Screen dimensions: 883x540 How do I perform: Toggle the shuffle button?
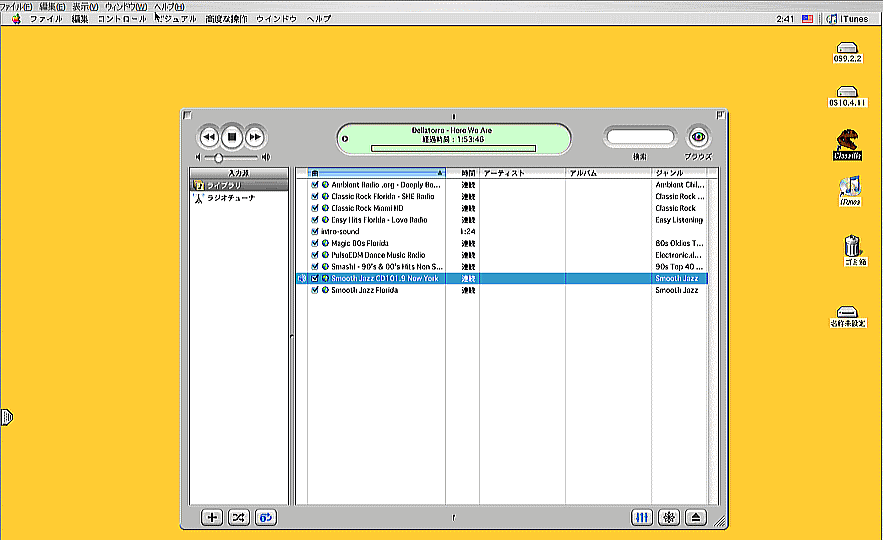point(239,517)
